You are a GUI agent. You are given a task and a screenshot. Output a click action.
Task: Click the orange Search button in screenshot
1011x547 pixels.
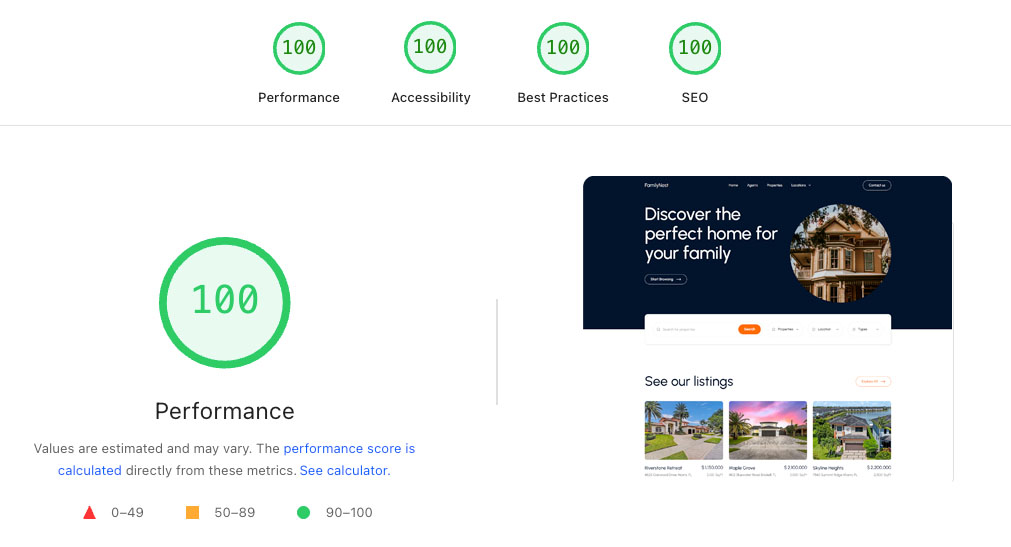(x=749, y=330)
